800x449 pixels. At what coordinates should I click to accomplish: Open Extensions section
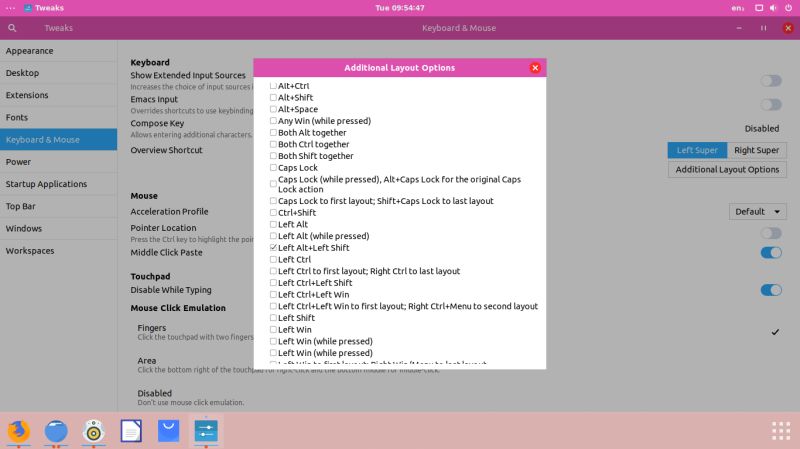(58, 95)
